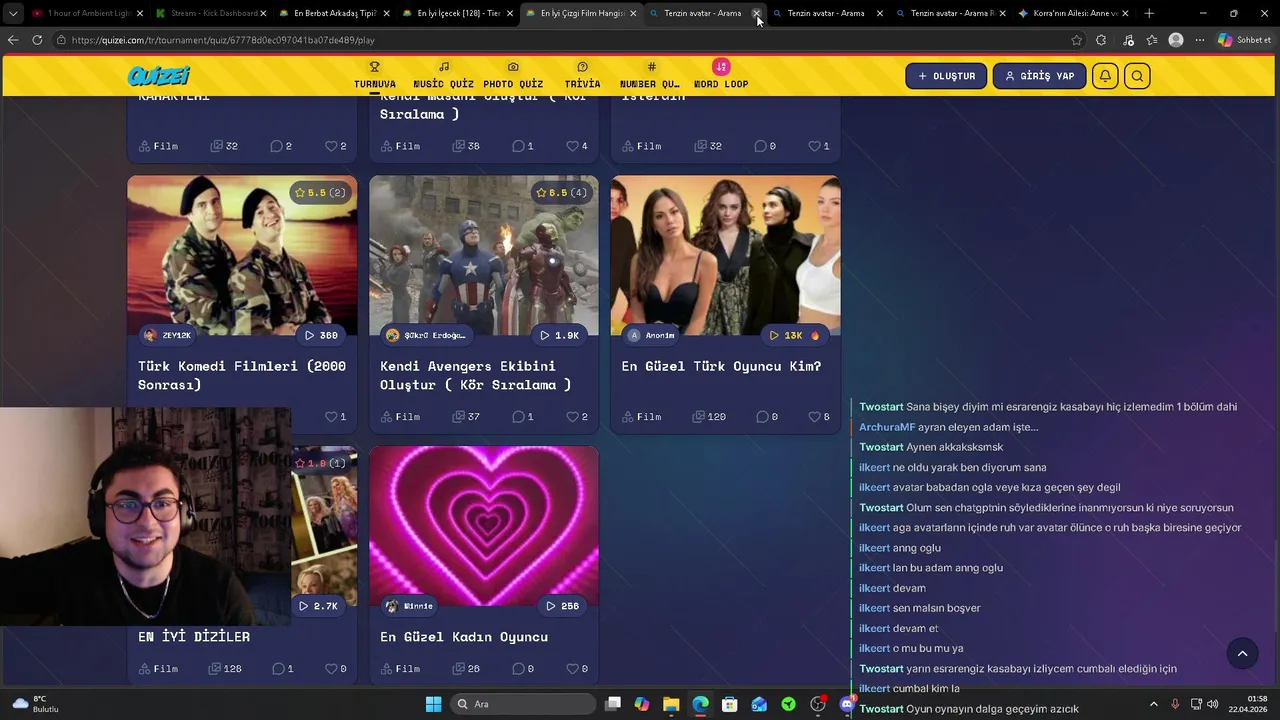This screenshot has height=720, width=1280.
Task: Switch to 1 hour of Ambient Light tab
Action: point(86,13)
